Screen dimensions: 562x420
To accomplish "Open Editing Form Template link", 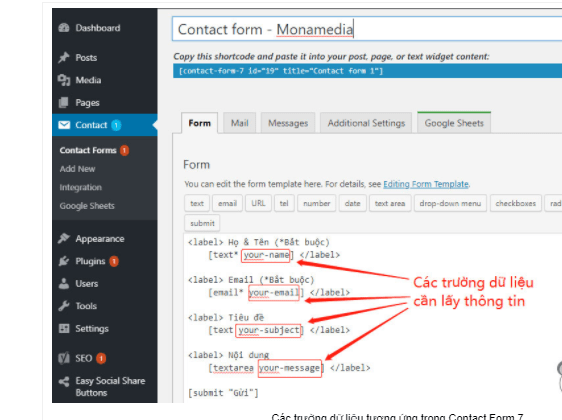I will 426,184.
